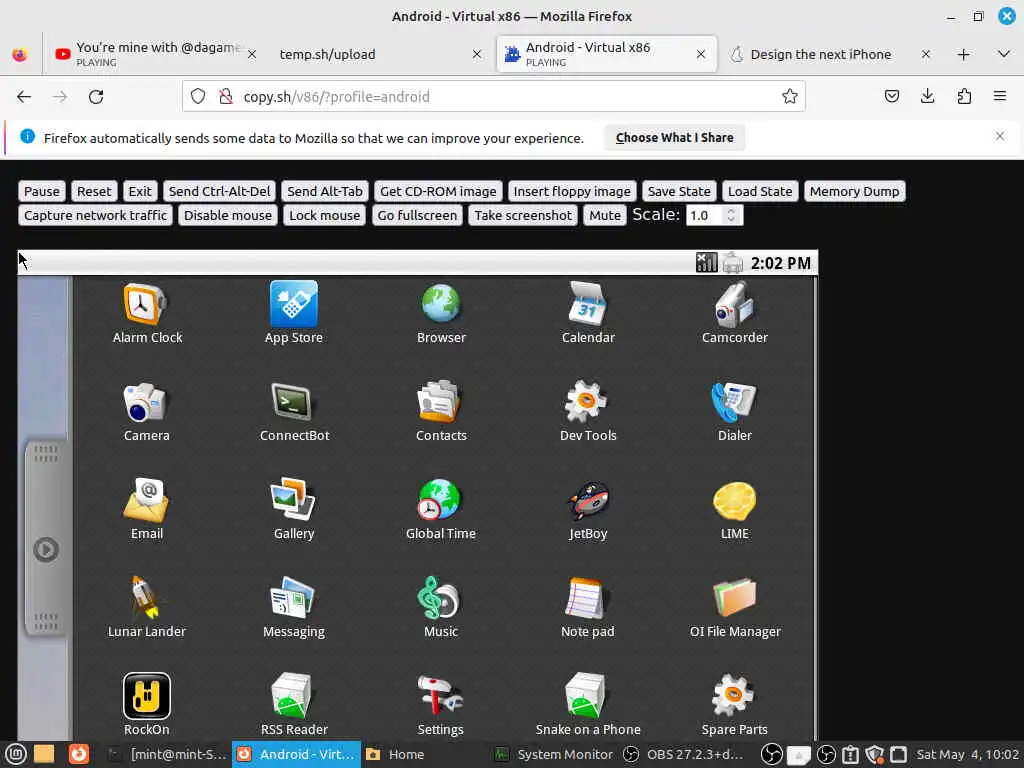Start the JetBoy game
The height and width of the screenshot is (768, 1024).
click(588, 509)
